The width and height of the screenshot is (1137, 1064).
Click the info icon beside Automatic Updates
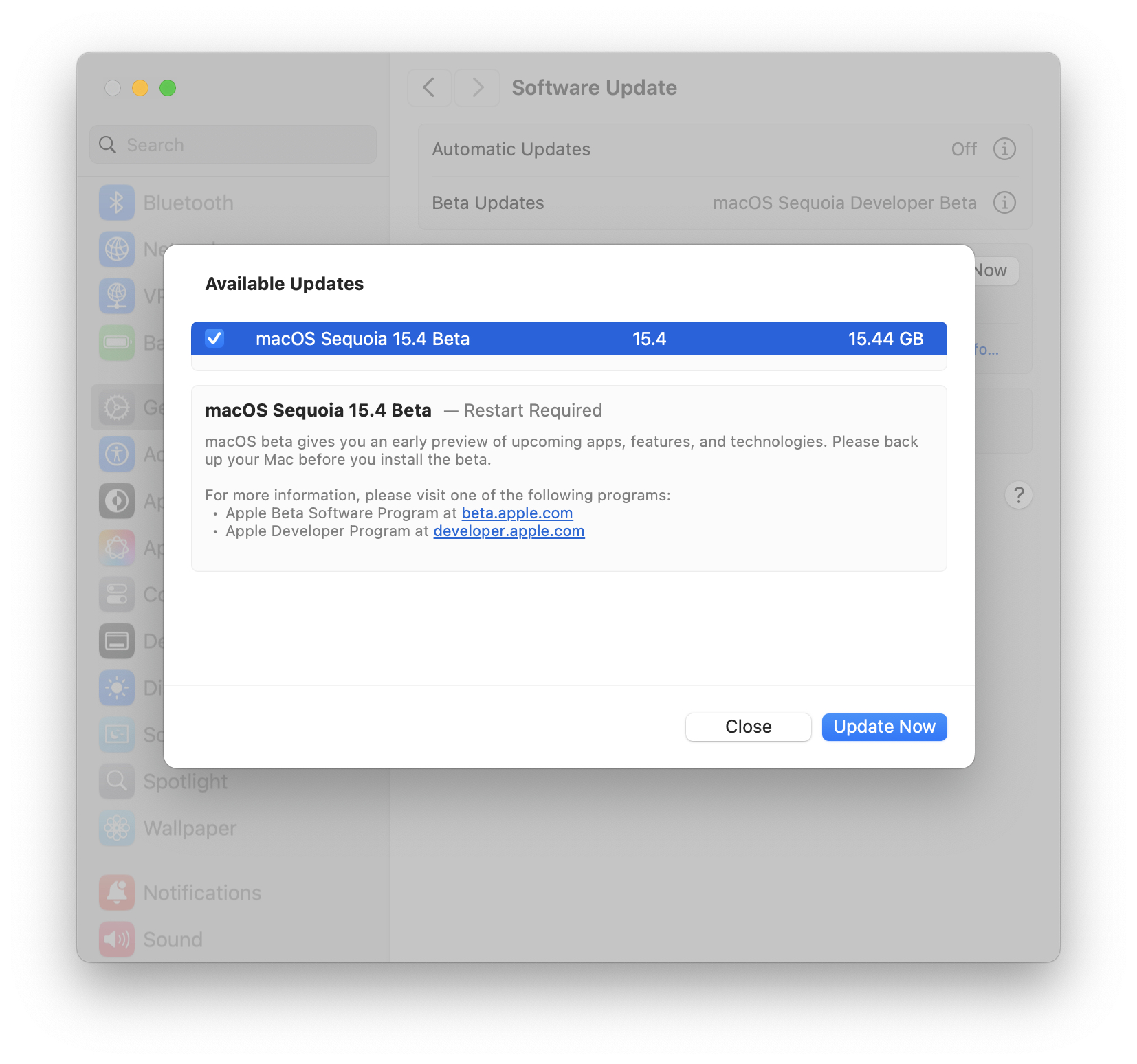pos(1004,148)
